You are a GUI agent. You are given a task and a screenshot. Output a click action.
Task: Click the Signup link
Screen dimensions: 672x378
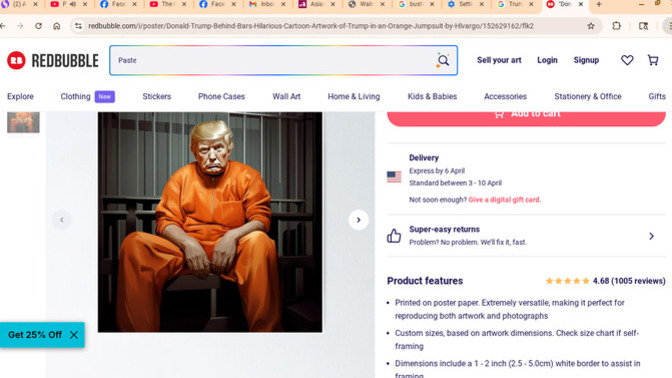click(586, 60)
